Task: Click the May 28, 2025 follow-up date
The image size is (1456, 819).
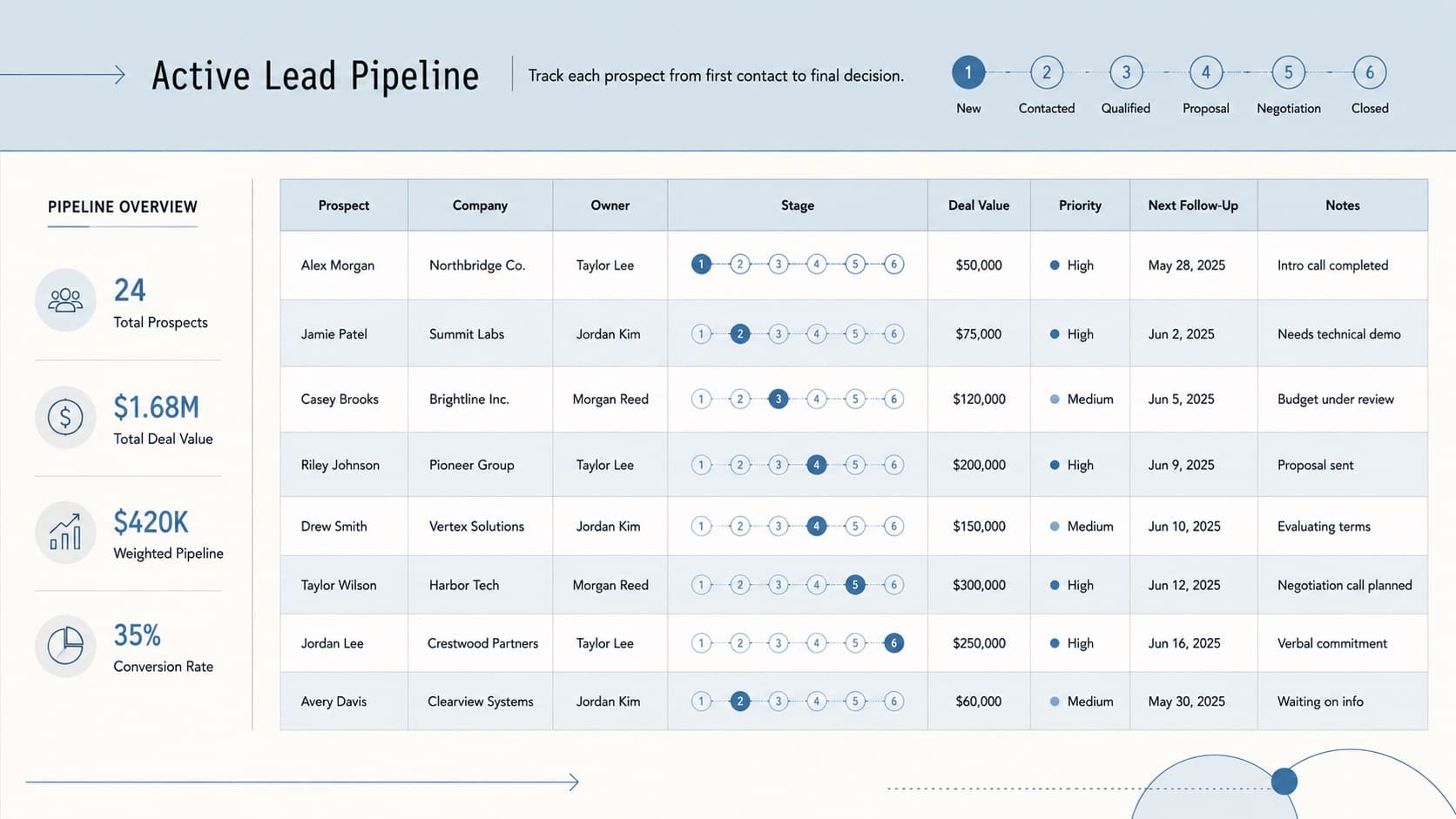Action: point(1186,265)
